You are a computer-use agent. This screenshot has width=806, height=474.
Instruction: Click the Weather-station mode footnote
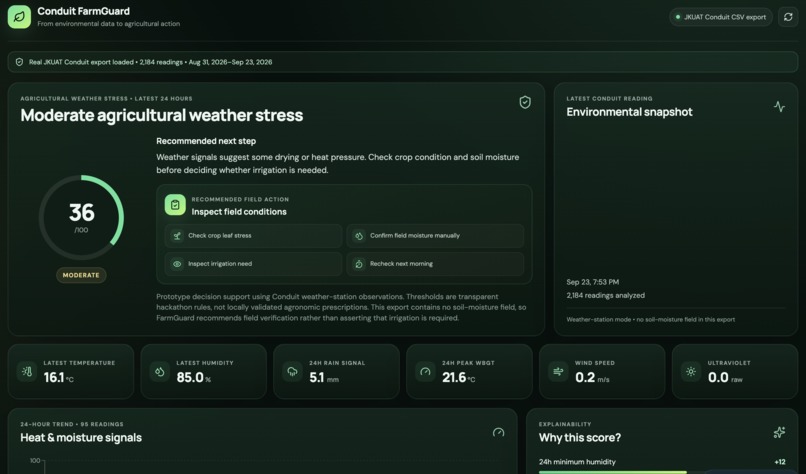(651, 319)
